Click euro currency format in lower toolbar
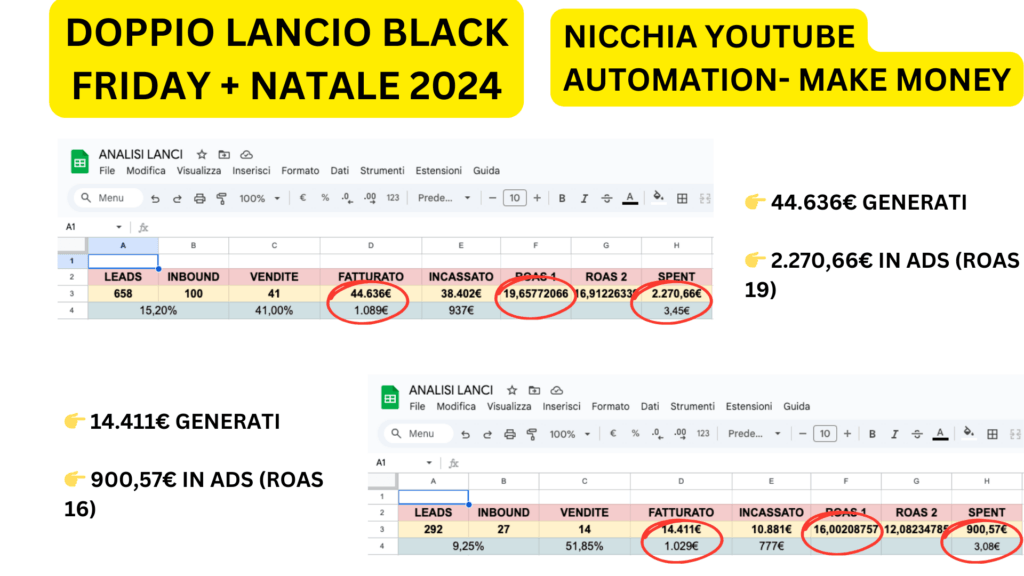Screen dimensions: 1024x576 click(x=613, y=434)
